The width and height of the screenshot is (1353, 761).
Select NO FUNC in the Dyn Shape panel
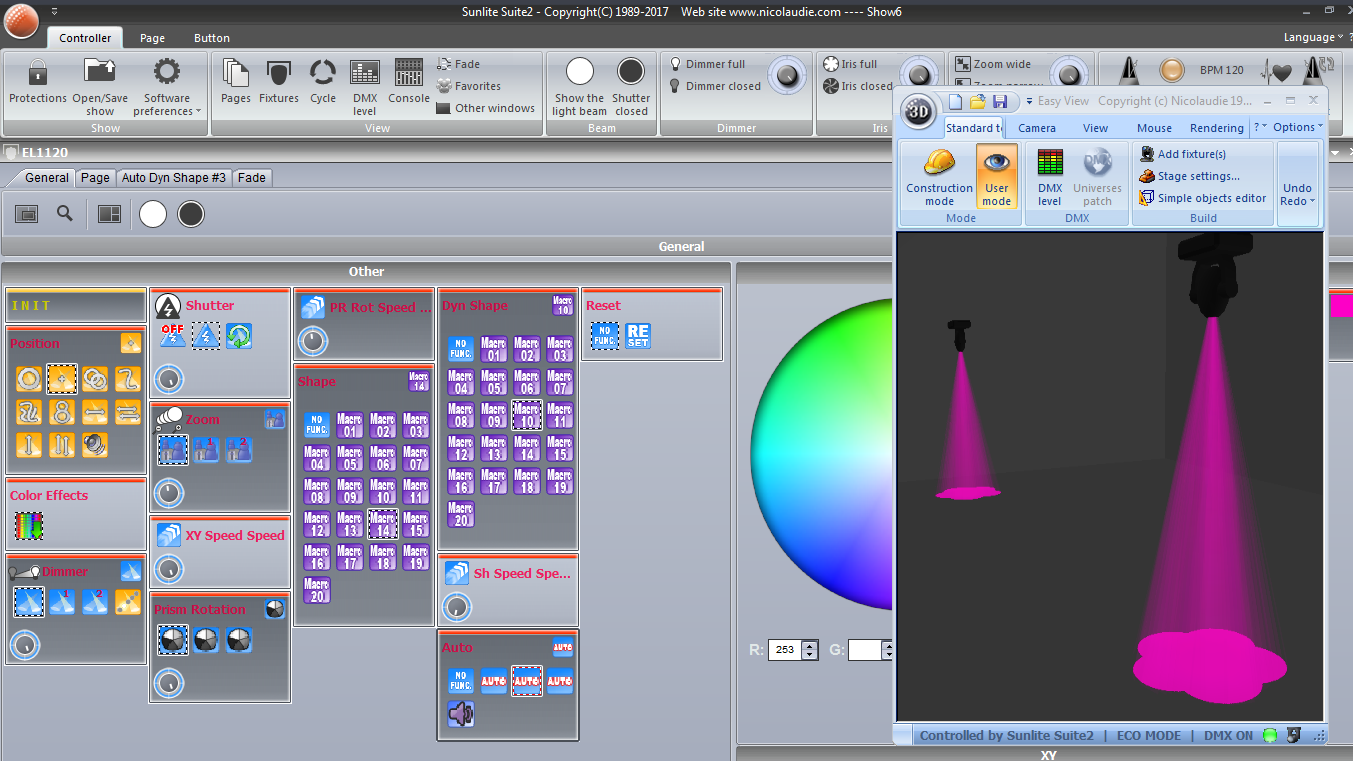click(460, 349)
